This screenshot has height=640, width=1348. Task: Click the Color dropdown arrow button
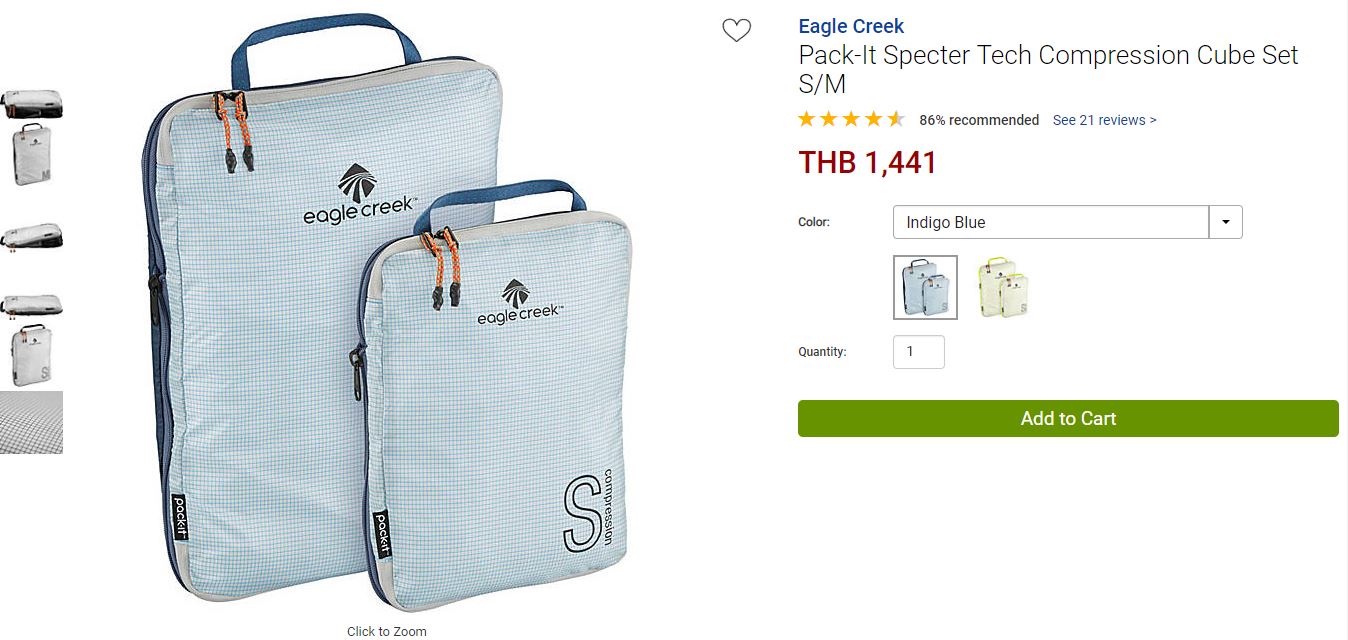(1226, 222)
